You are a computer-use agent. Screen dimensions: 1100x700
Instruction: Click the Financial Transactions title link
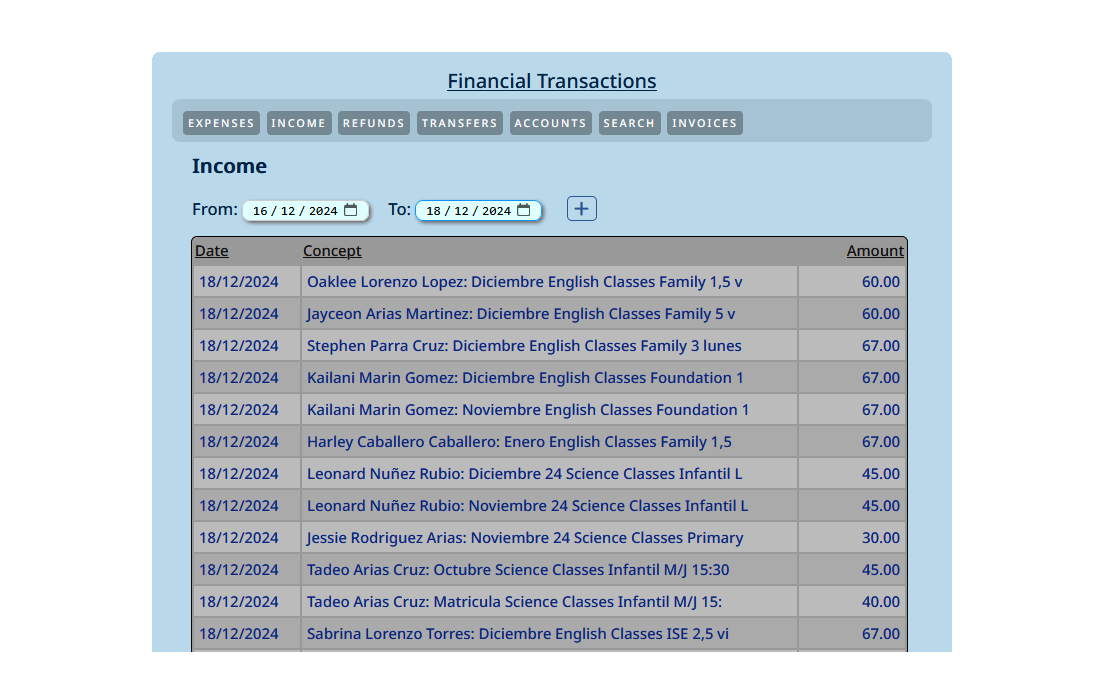pos(552,81)
